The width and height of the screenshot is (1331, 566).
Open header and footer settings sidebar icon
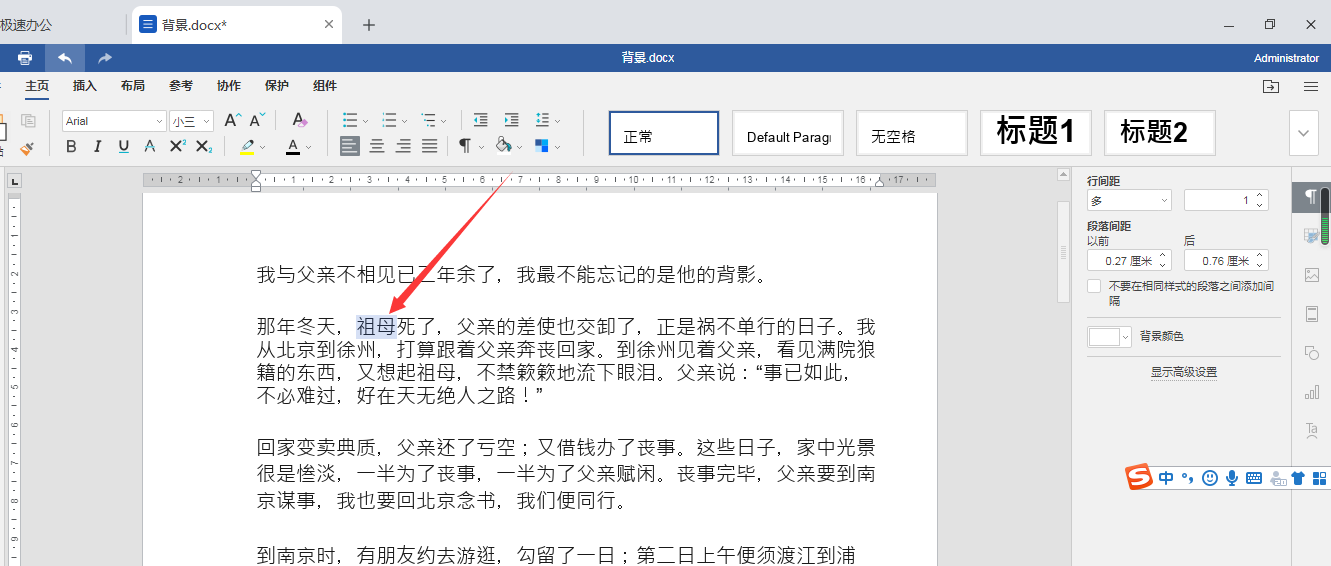click(1311, 314)
